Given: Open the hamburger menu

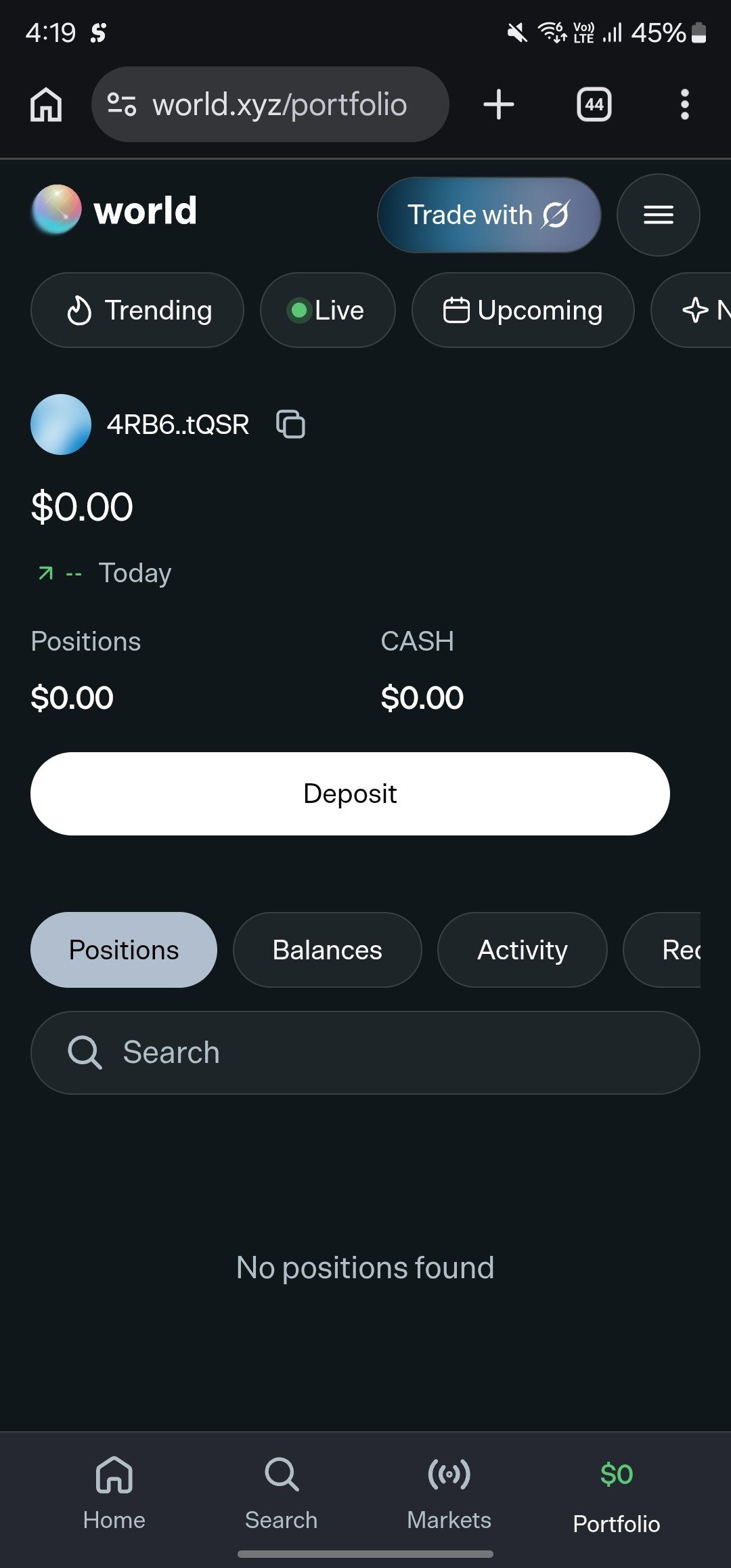Looking at the screenshot, I should tap(658, 215).
